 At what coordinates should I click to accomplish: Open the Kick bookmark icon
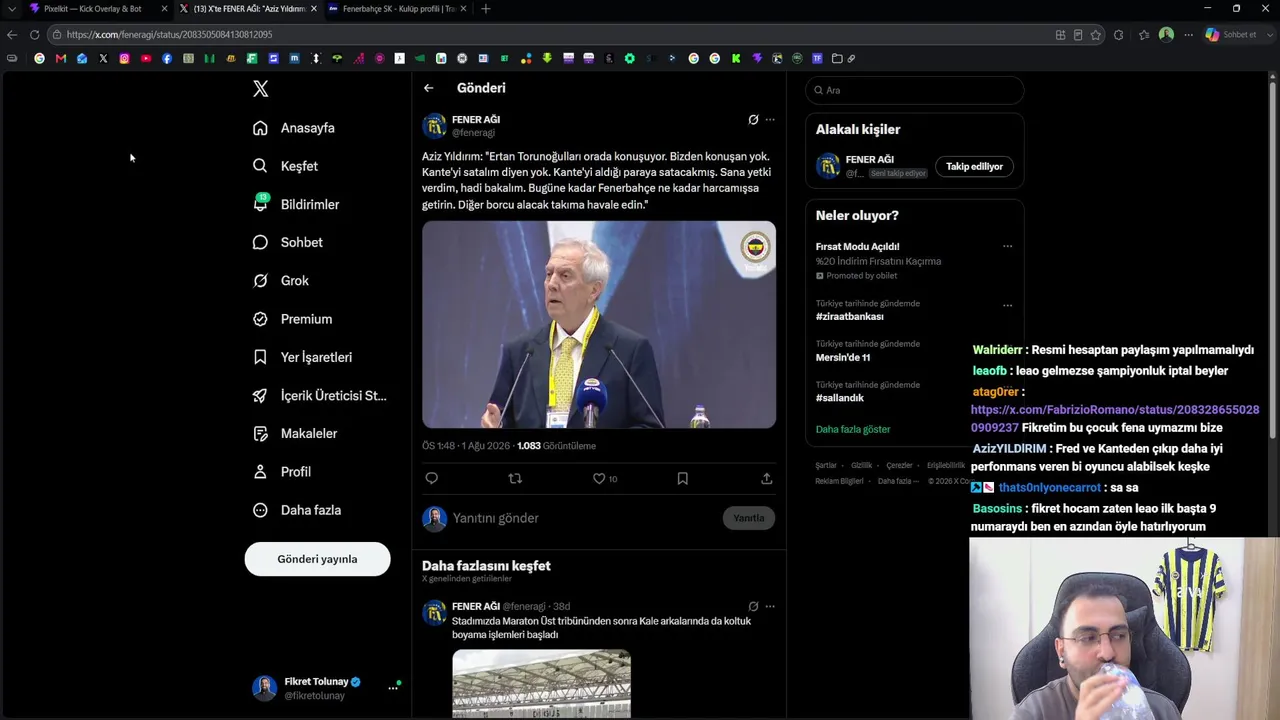[736, 58]
